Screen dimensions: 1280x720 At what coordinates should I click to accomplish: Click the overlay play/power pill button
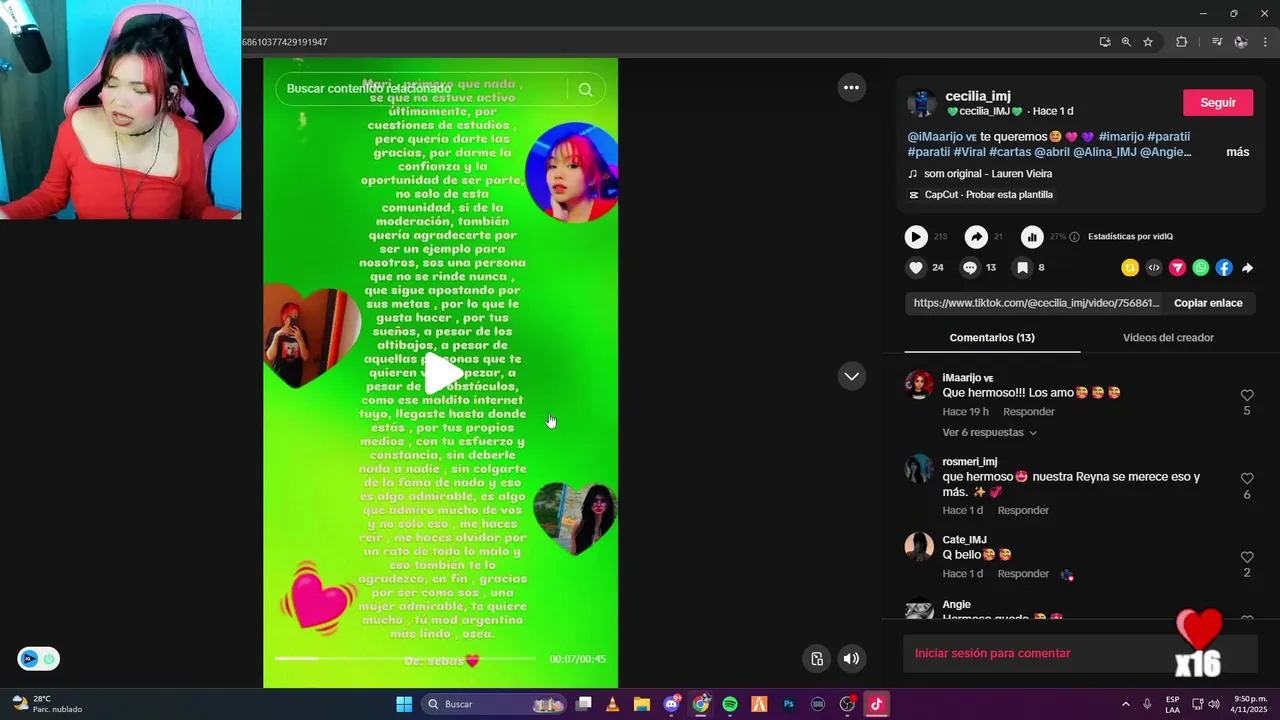pyautogui.click(x=38, y=659)
